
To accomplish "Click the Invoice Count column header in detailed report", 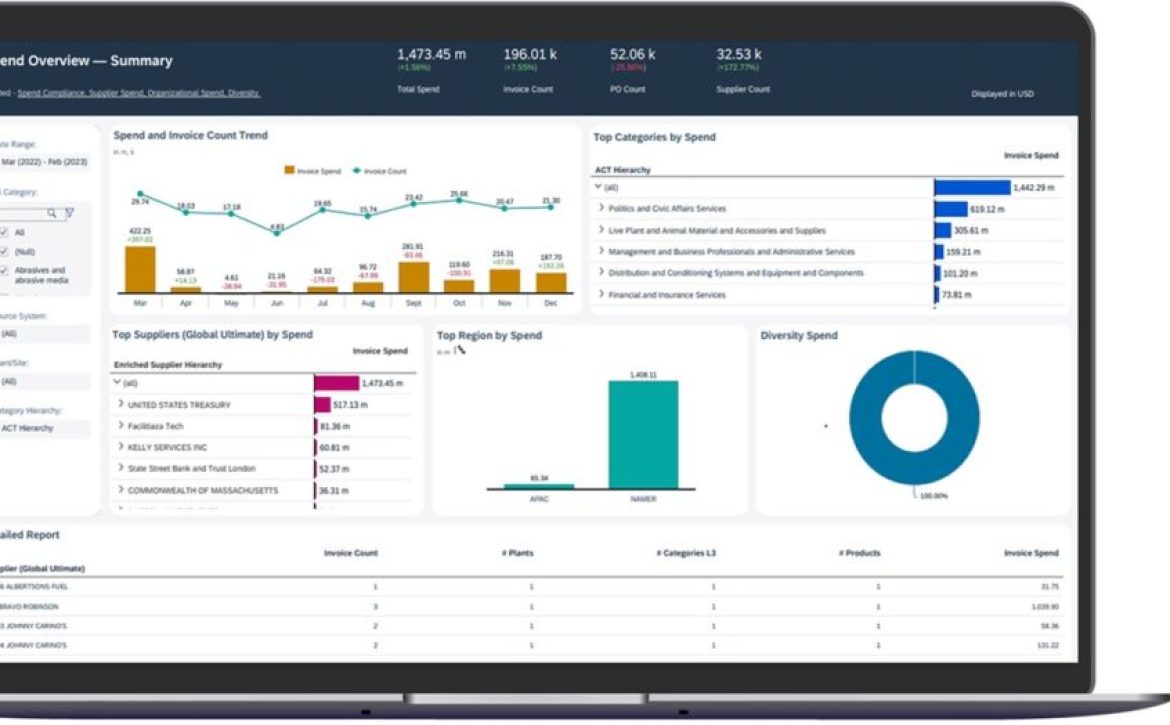I will [x=351, y=553].
